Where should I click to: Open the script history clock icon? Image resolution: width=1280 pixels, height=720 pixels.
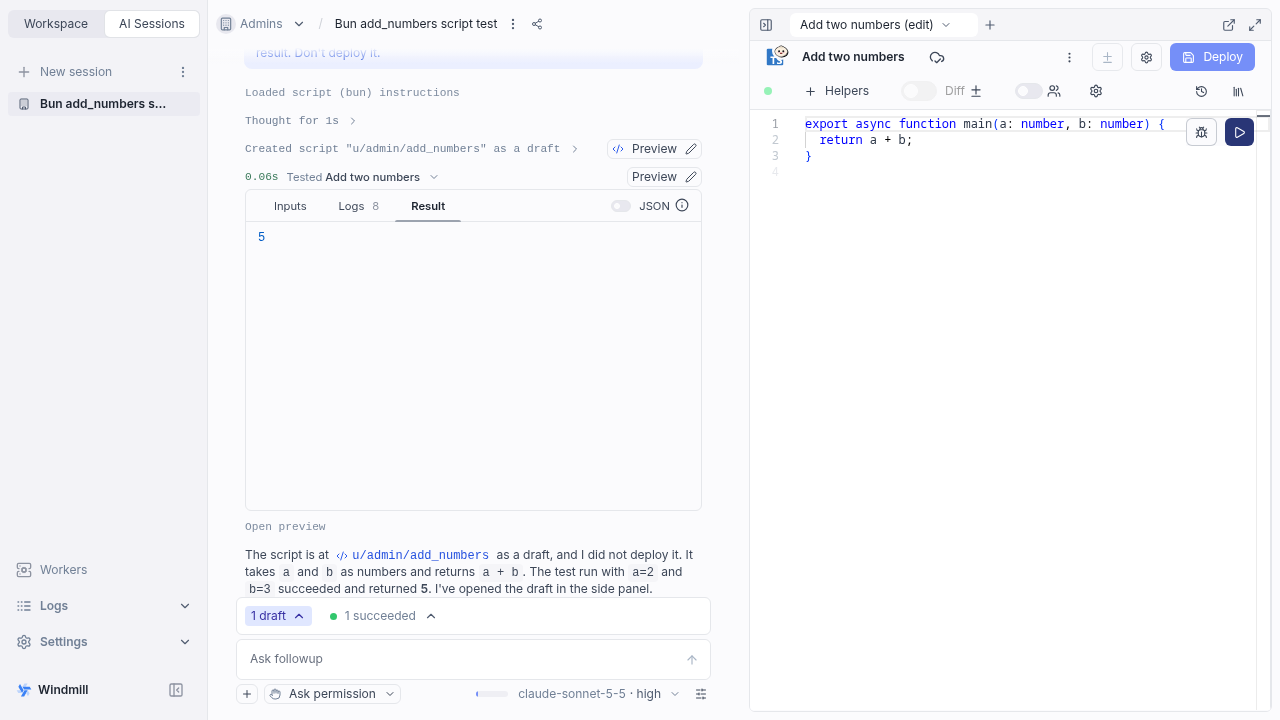1201,91
